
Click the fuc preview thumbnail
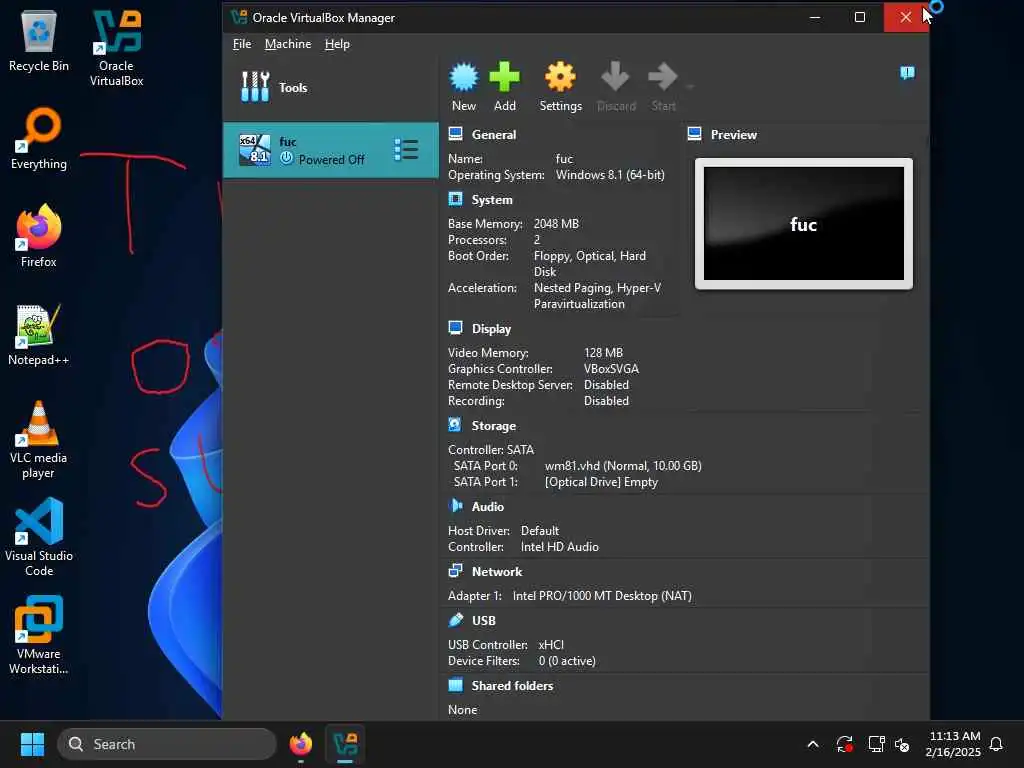(803, 223)
